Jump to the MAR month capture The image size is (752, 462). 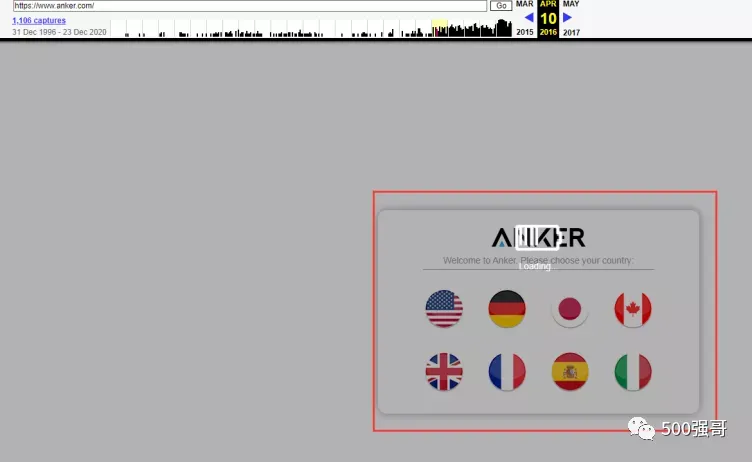point(525,4)
